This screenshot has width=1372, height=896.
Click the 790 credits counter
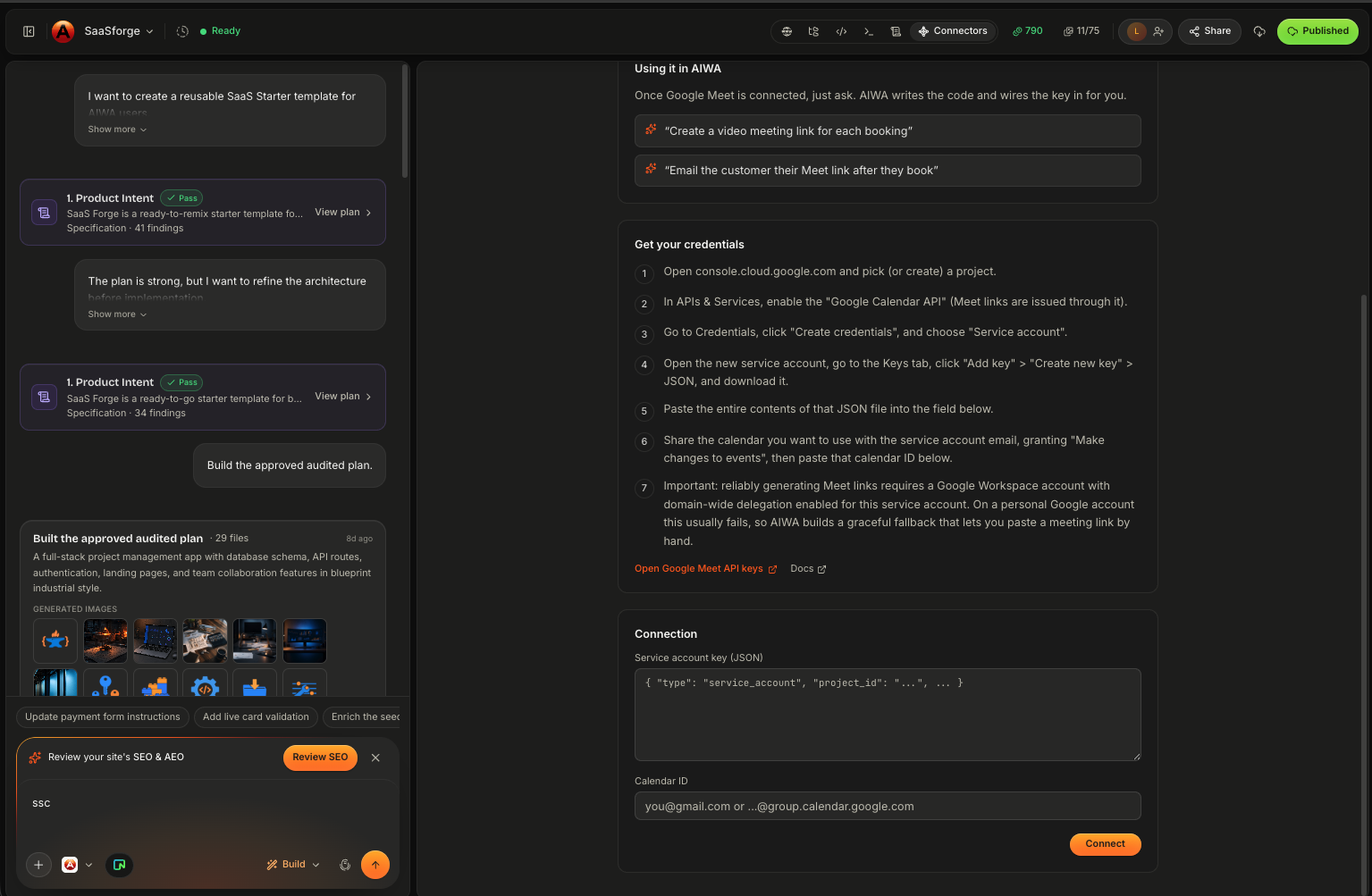[x=1028, y=31]
